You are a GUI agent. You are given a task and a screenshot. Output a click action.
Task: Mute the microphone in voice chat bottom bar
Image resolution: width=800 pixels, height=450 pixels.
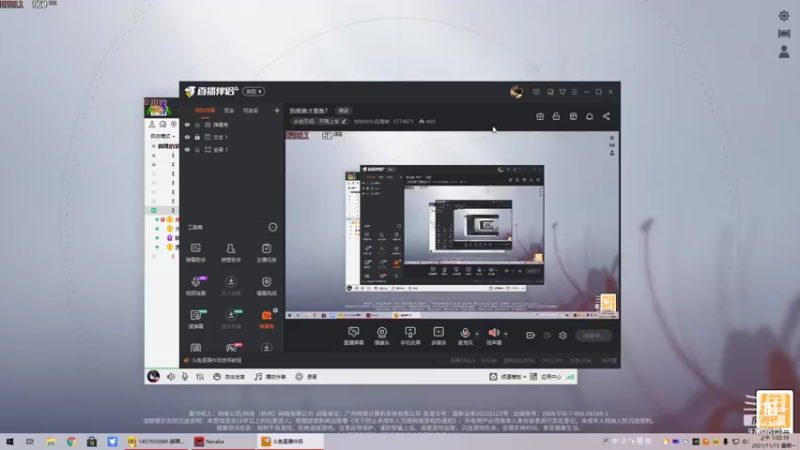(185, 377)
